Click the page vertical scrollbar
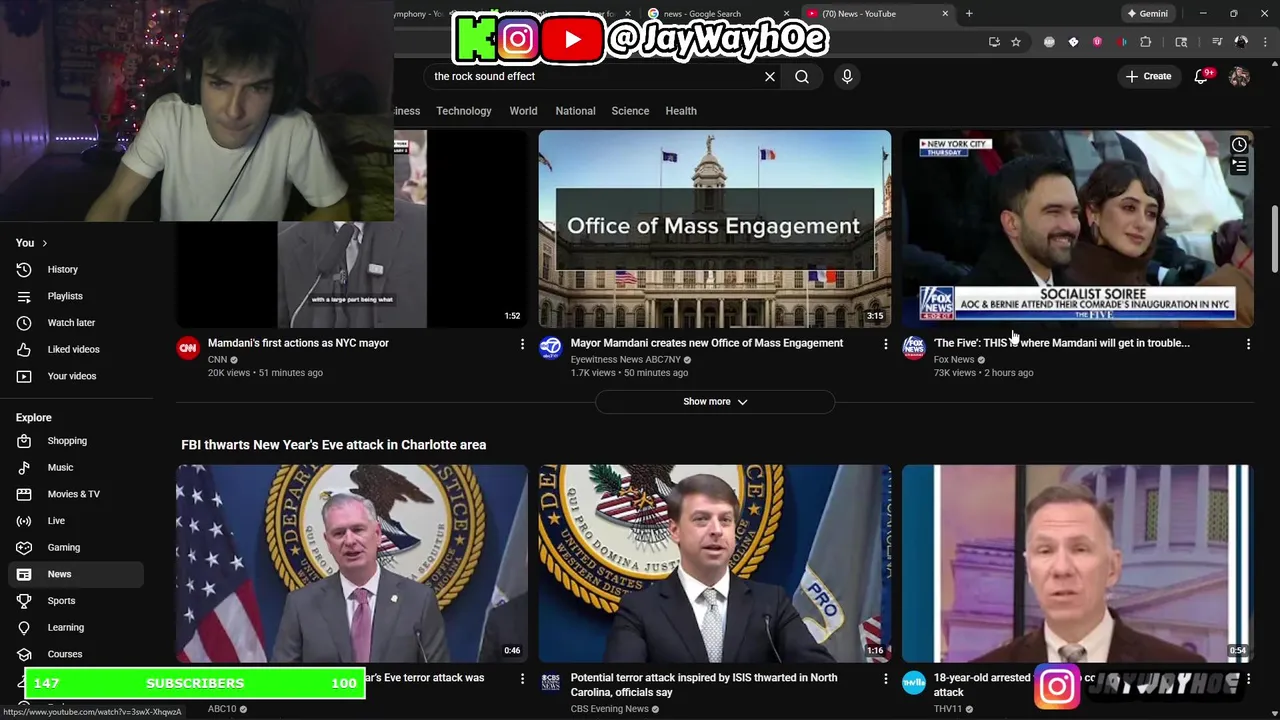Image resolution: width=1280 pixels, height=720 pixels. coord(1274,238)
